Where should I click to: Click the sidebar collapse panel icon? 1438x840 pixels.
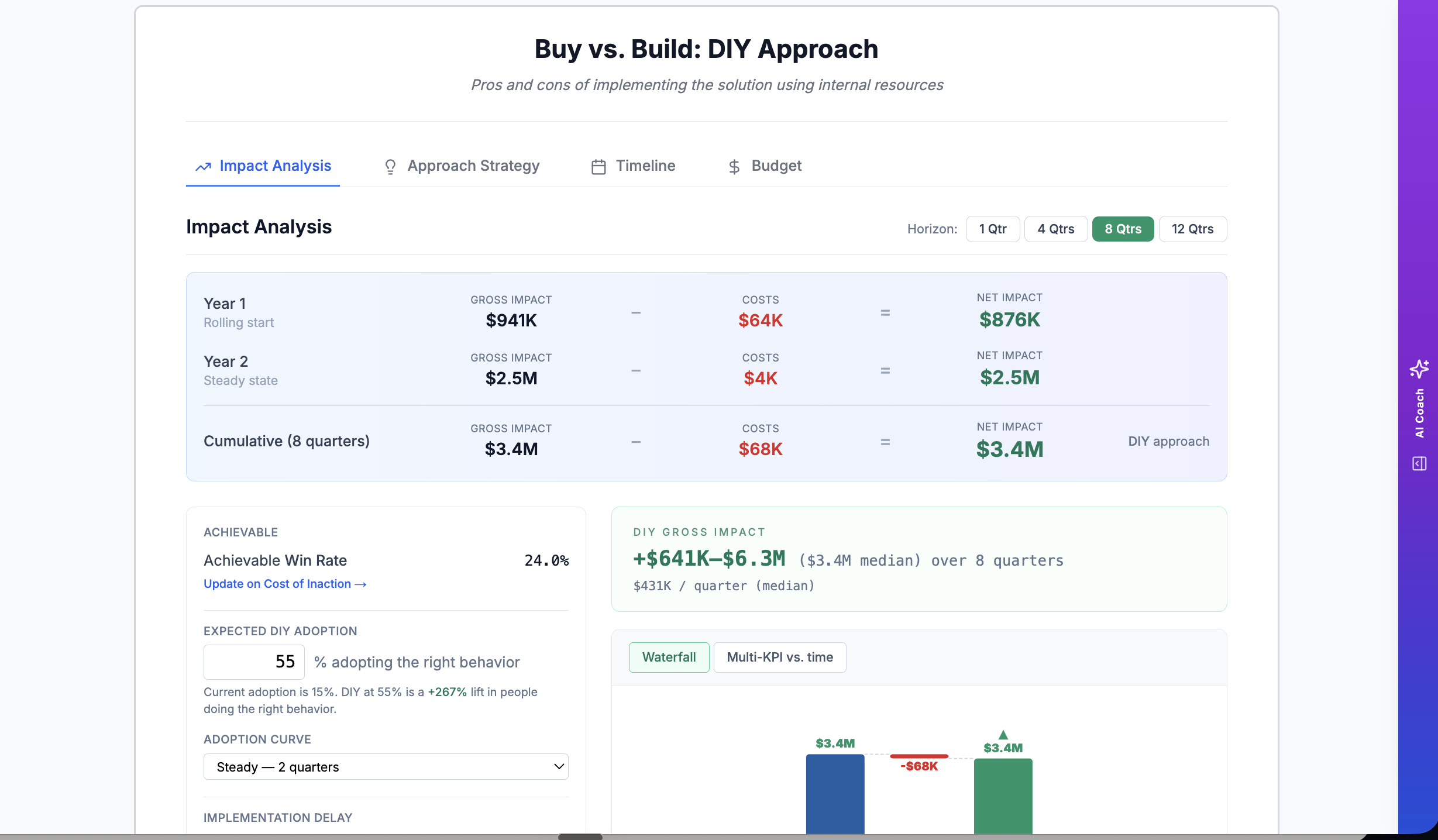pyautogui.click(x=1419, y=464)
